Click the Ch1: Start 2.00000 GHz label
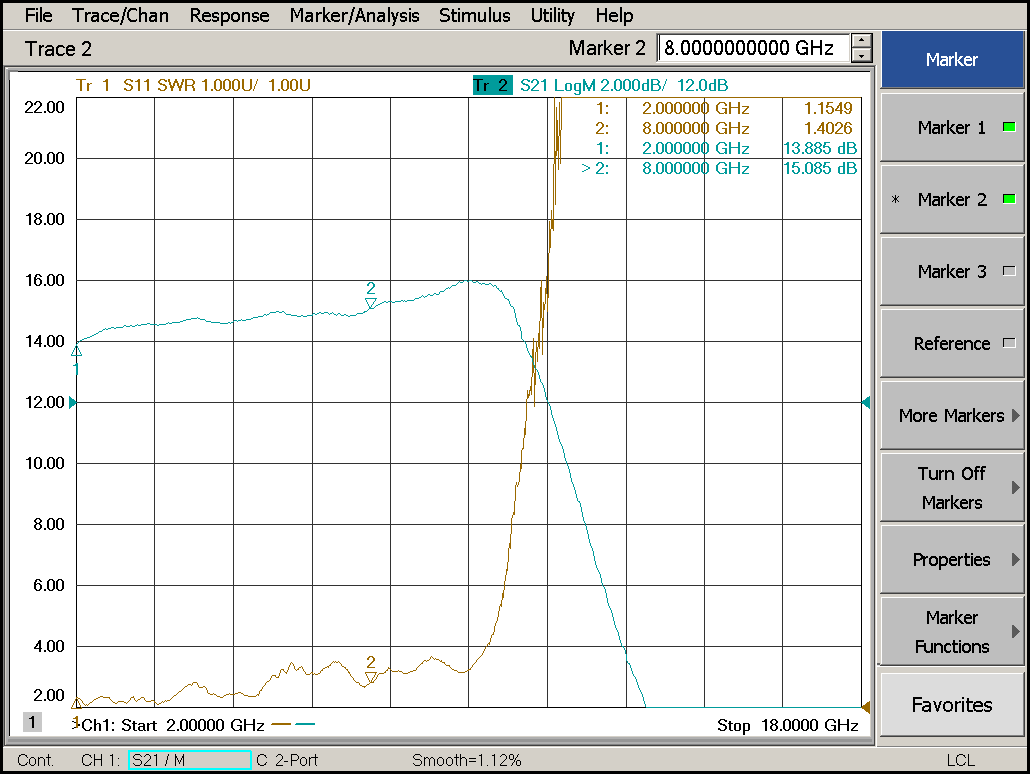 (x=173, y=725)
